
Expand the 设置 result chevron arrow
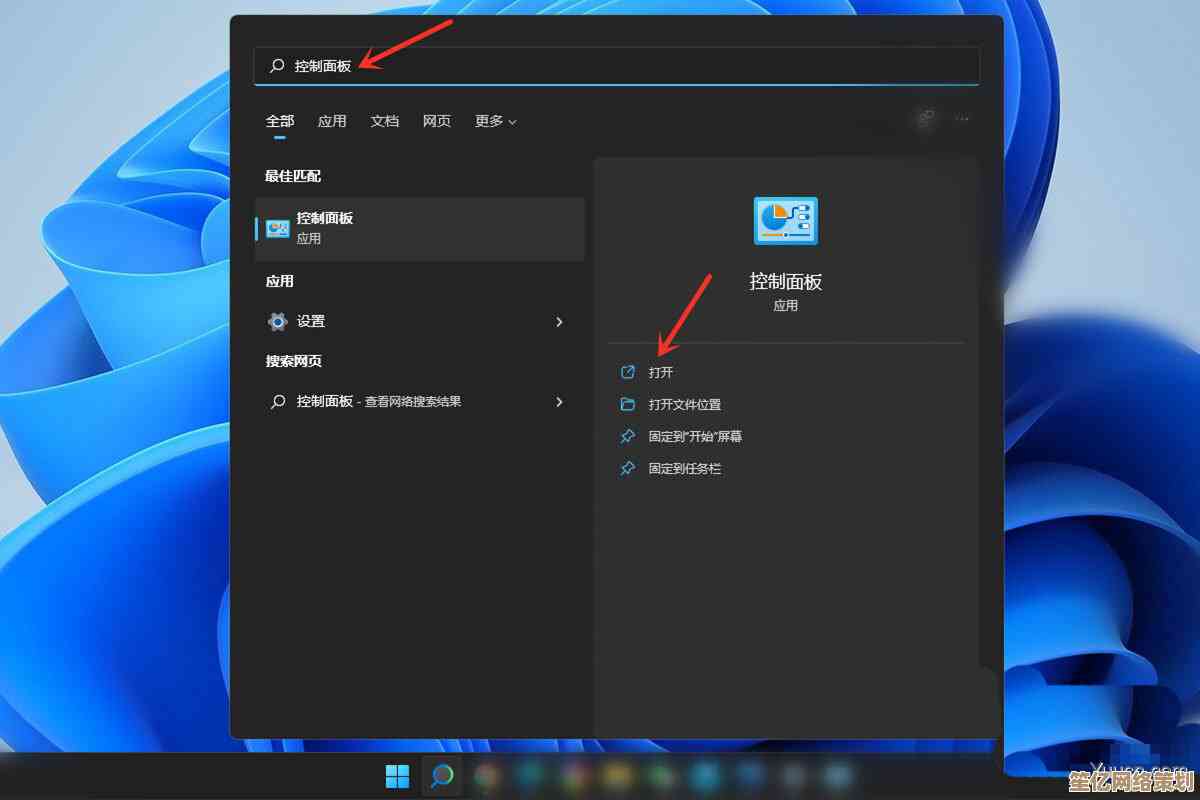[559, 321]
